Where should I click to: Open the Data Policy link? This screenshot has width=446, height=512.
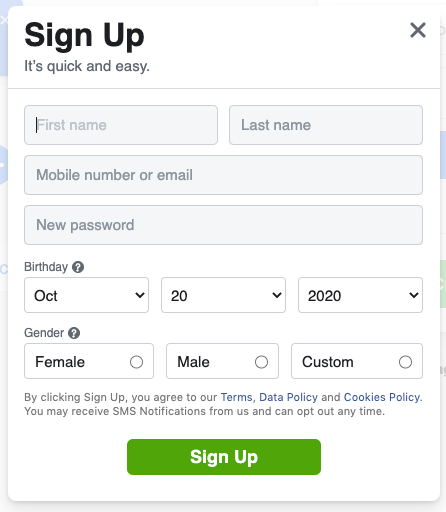288,397
